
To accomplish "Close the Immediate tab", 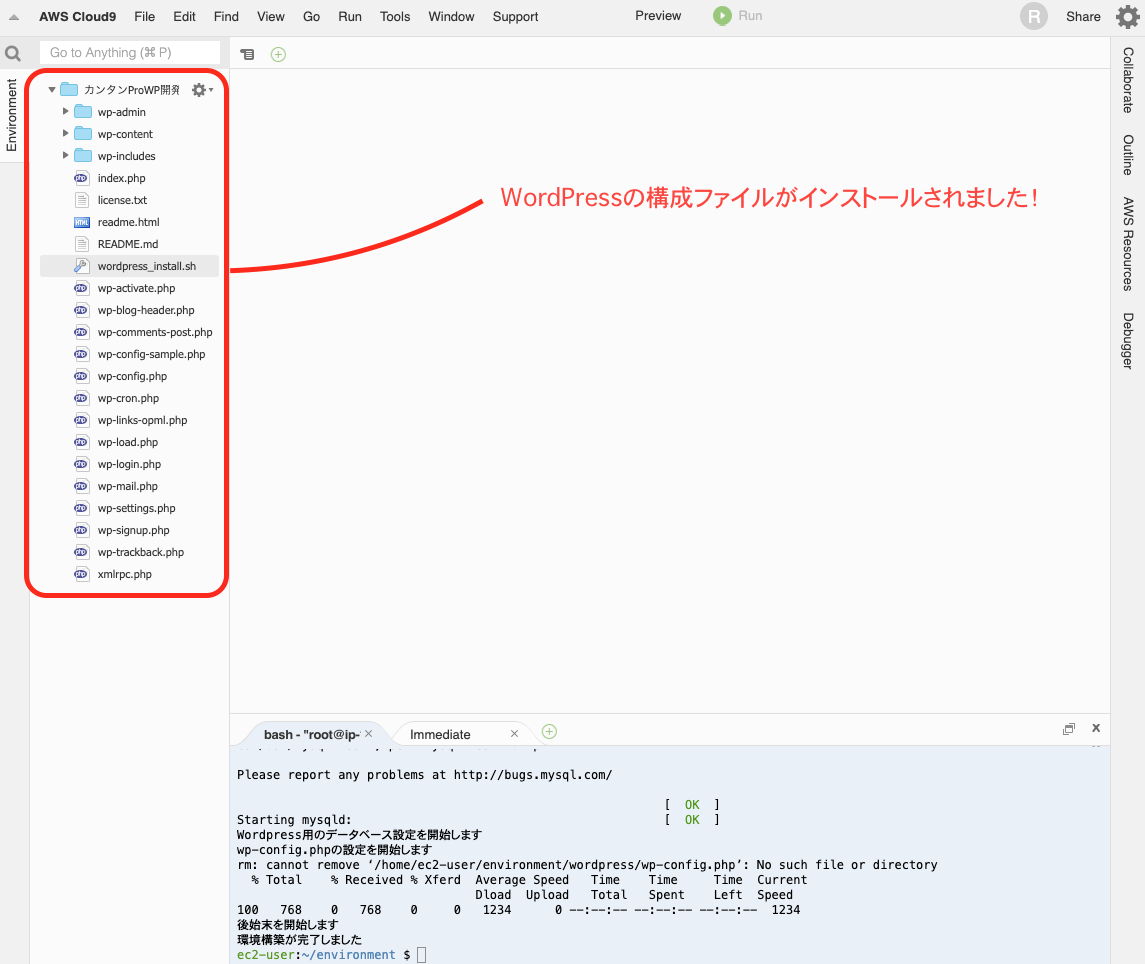I will click(514, 734).
